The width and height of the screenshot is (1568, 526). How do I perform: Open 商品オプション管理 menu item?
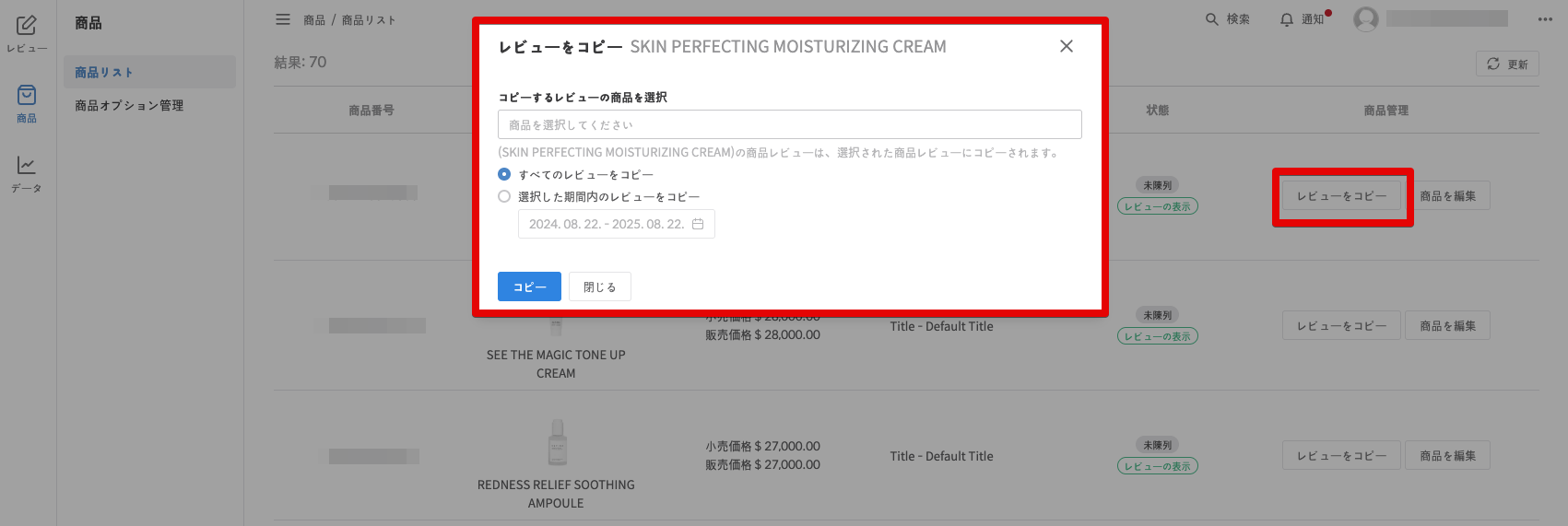pos(129,105)
